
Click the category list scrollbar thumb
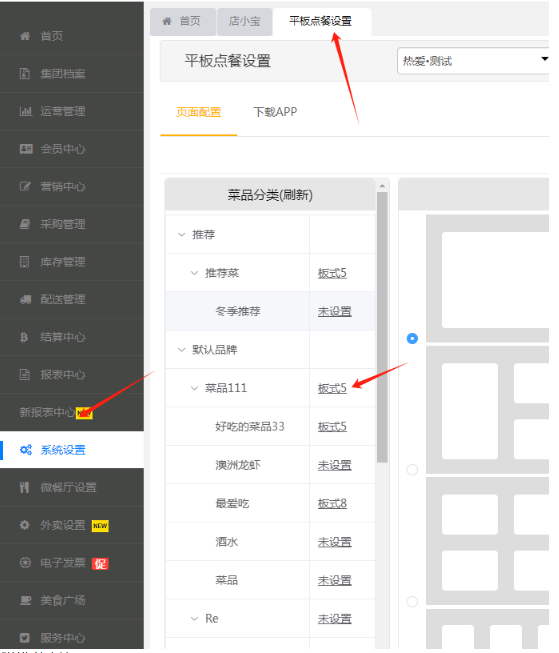coord(382,327)
